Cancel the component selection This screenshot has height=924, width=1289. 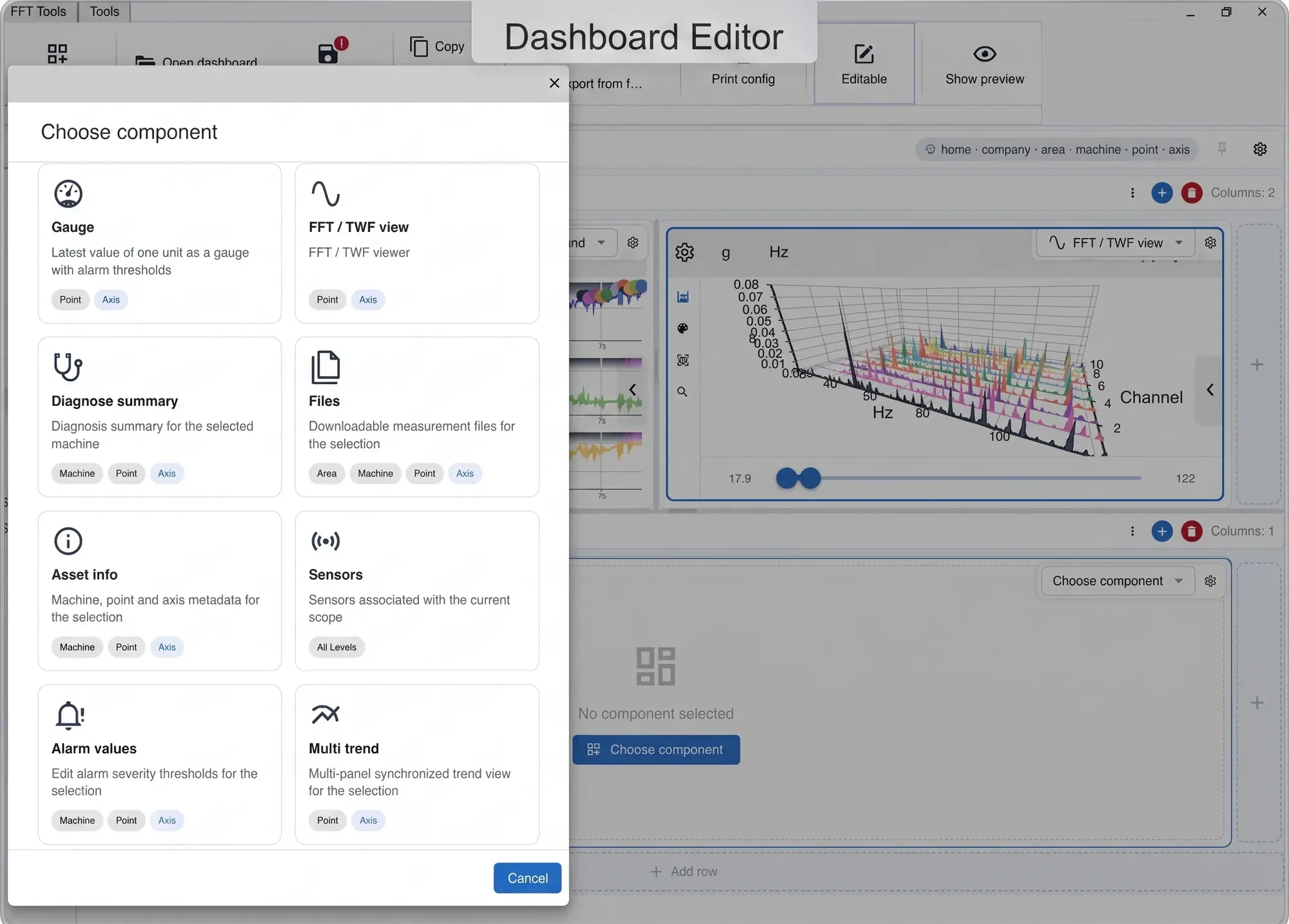(527, 878)
